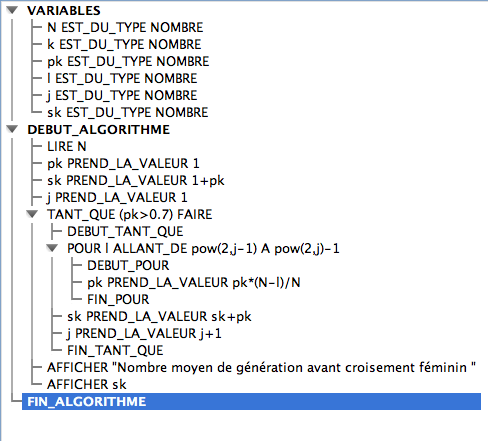Image resolution: width=488 pixels, height=441 pixels.
Task: Collapse the VARIABLES section triangle
Action: click(x=12, y=10)
